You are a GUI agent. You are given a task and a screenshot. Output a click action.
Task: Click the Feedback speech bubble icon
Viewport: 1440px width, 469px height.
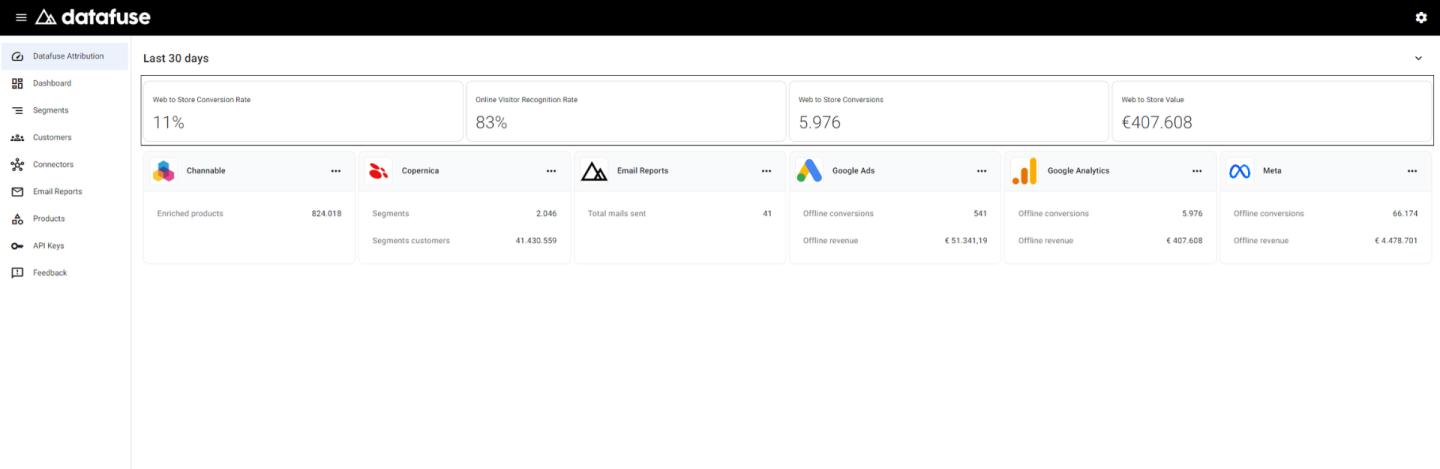pos(17,272)
